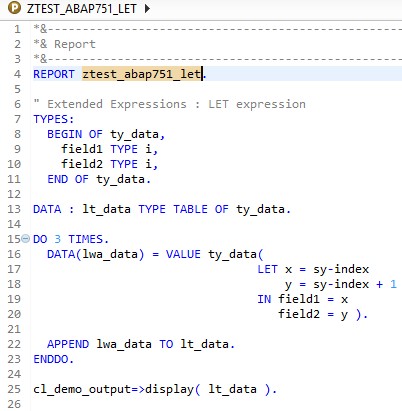
Task: Click the DO keyword on line 15
Action: pyautogui.click(x=40, y=239)
